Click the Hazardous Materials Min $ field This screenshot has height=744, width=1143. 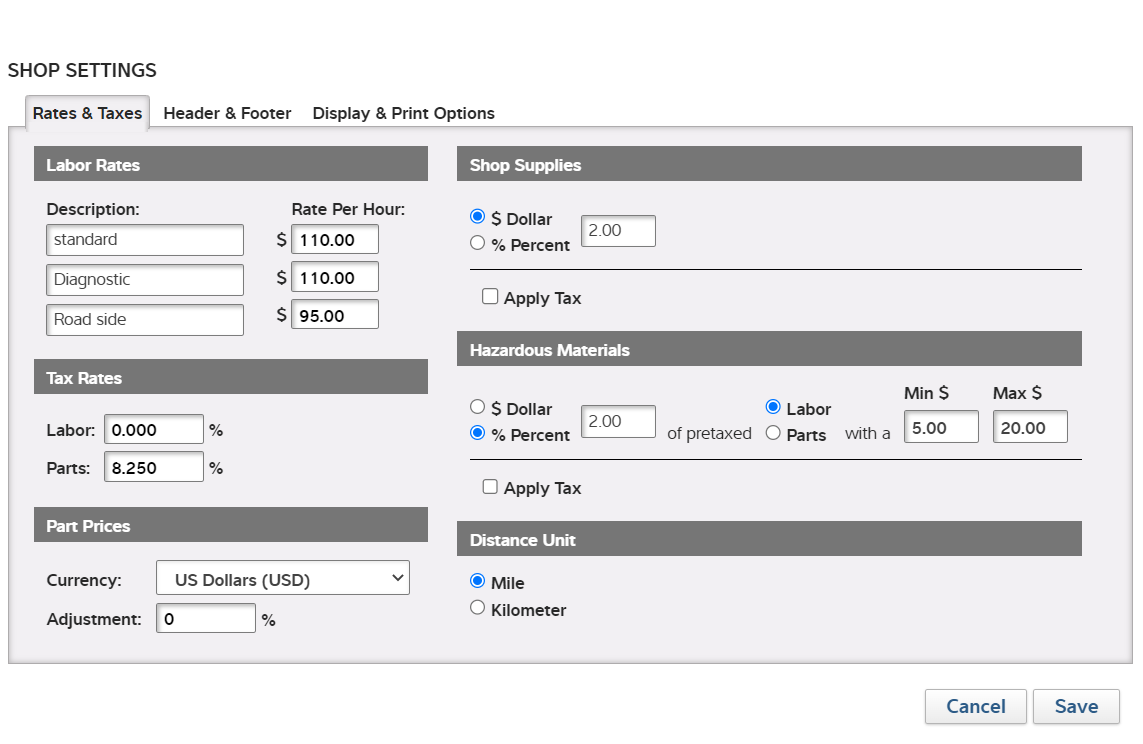(x=941, y=427)
